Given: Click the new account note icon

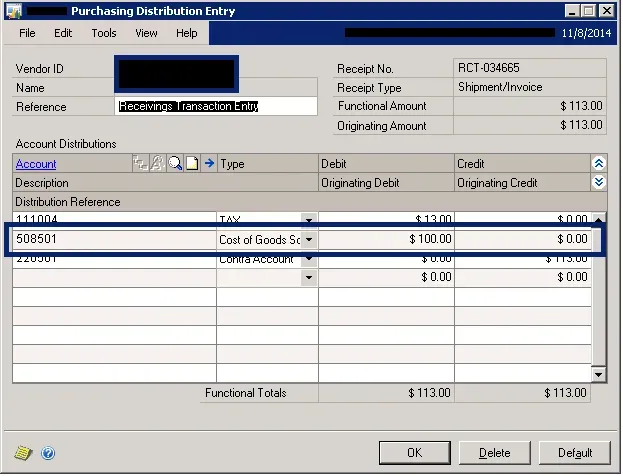Looking at the screenshot, I should [x=192, y=164].
